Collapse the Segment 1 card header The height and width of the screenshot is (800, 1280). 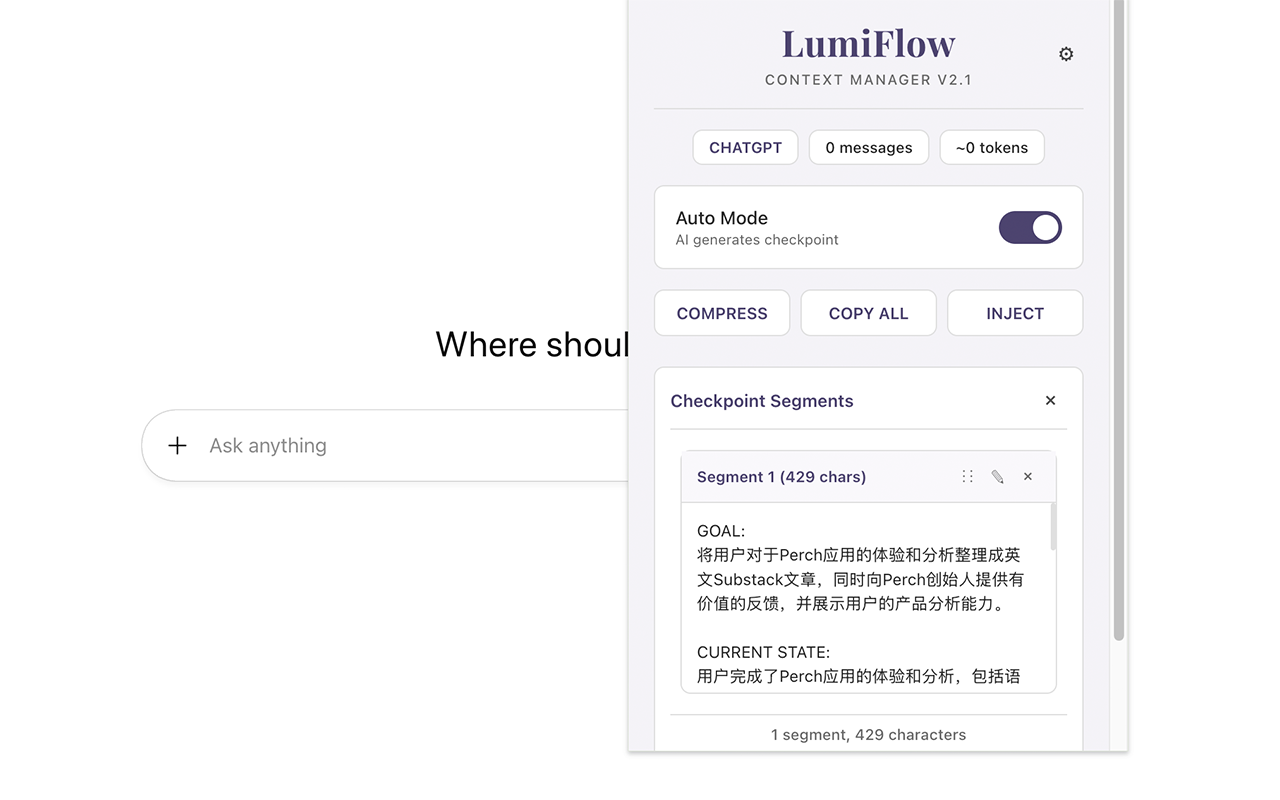coord(781,477)
